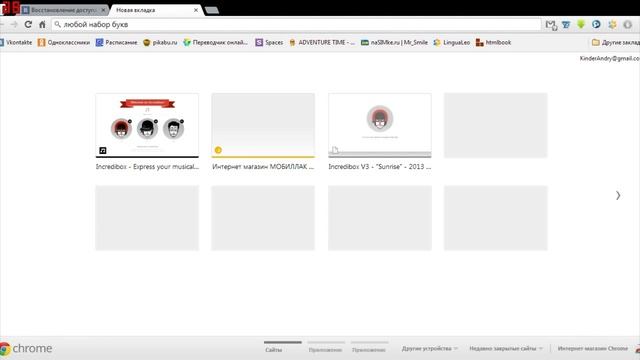Open the htmlbook bookmark
The image size is (640, 360).
pos(493,42)
